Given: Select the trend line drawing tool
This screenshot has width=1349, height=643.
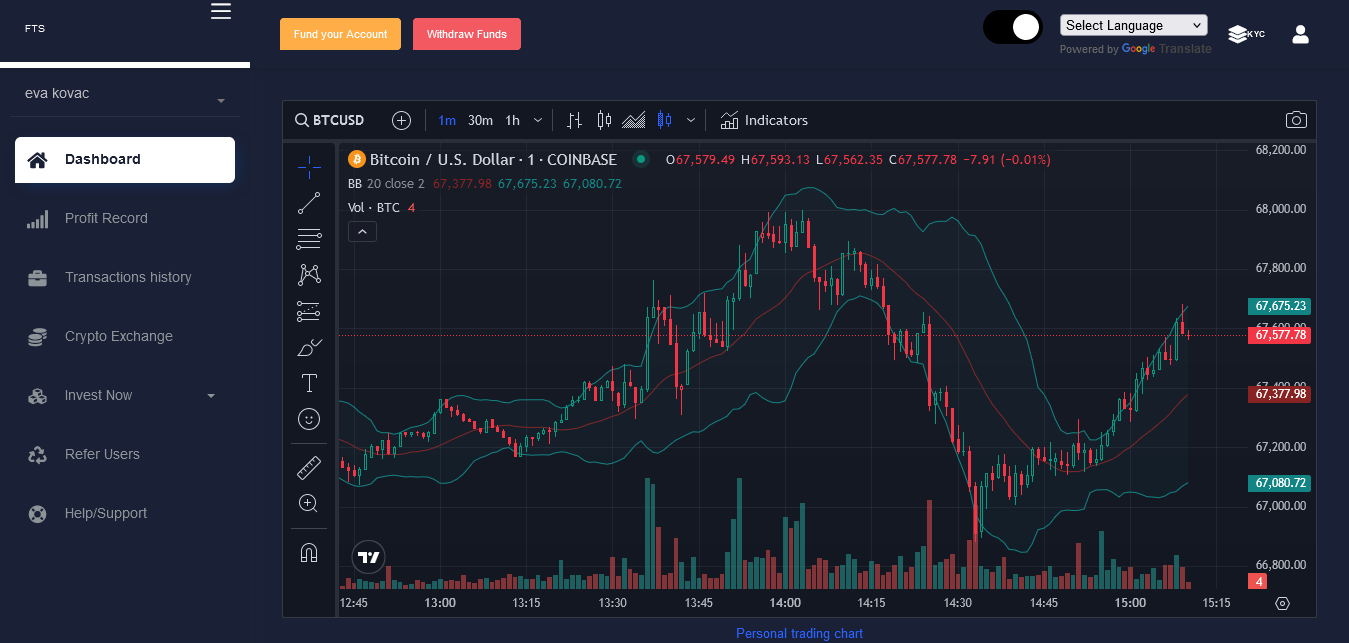Looking at the screenshot, I should (309, 203).
